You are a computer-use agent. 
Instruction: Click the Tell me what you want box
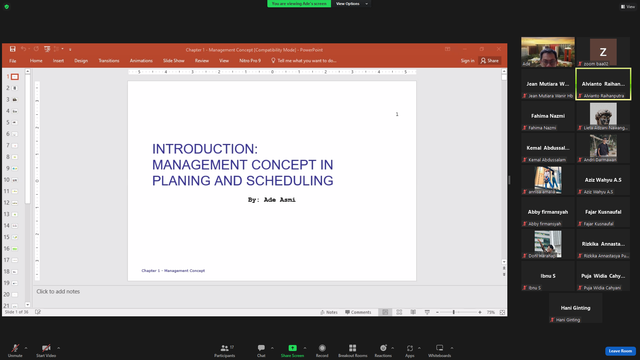[x=304, y=61]
